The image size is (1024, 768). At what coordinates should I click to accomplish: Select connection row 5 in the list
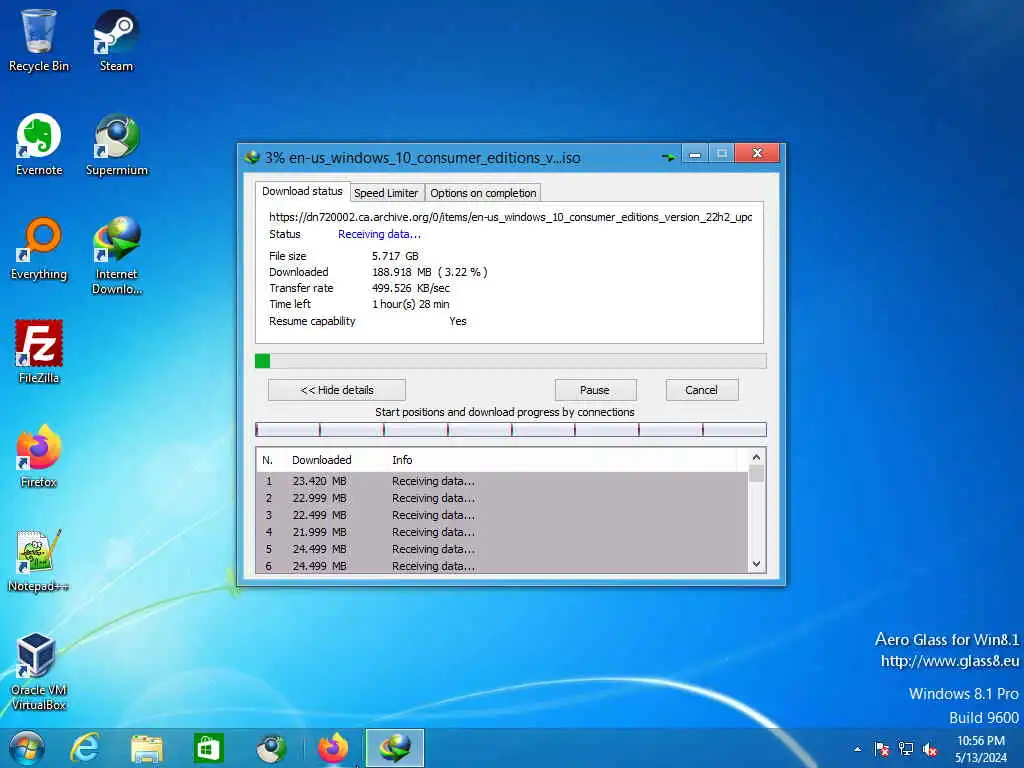tap(502, 549)
